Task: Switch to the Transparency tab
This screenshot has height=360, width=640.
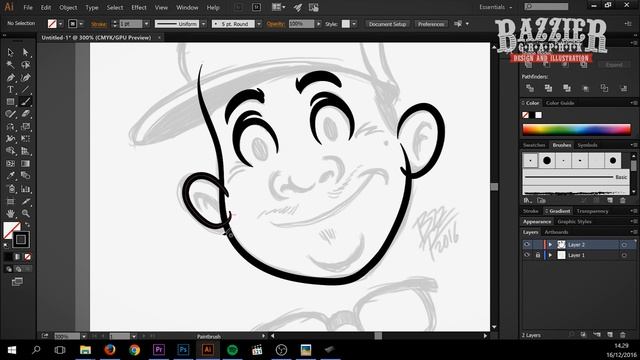Action: [x=592, y=211]
